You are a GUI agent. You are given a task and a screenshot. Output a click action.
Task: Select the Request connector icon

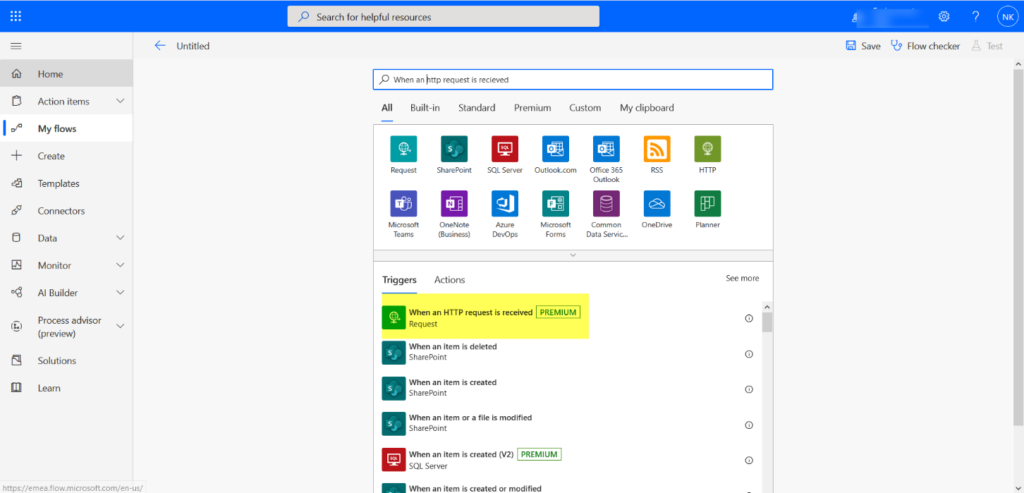(404, 149)
